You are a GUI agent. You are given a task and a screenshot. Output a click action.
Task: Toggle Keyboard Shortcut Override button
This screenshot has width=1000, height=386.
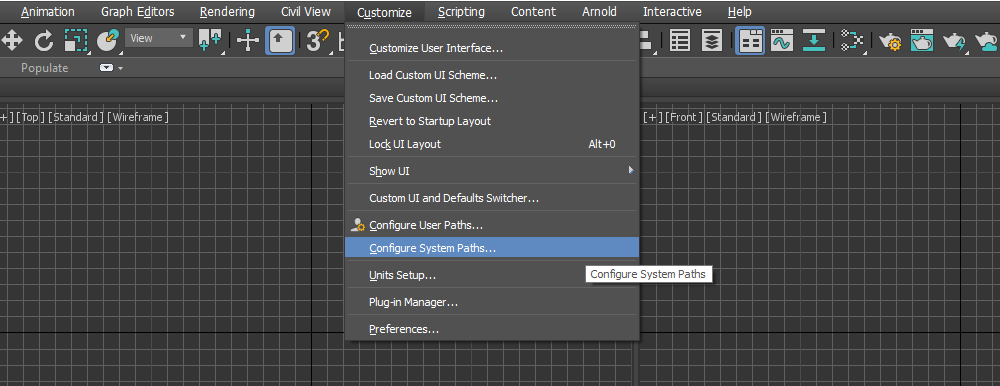280,41
